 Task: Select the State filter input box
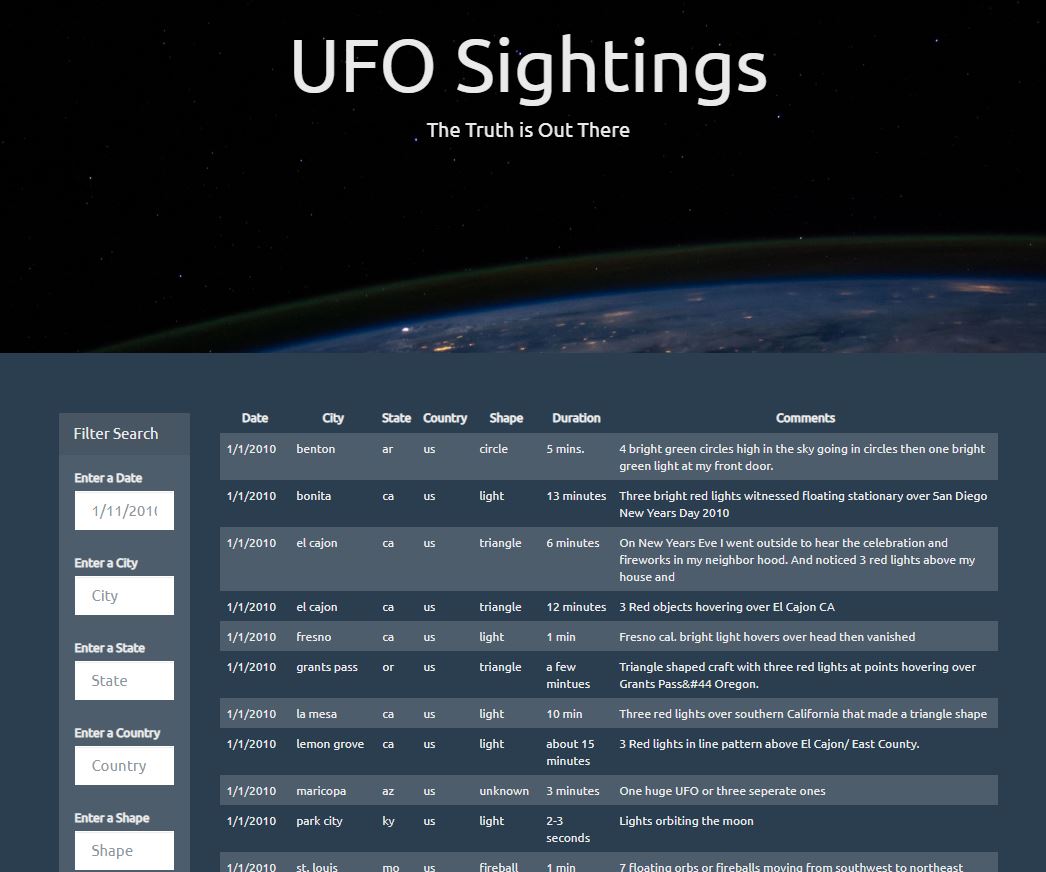124,681
